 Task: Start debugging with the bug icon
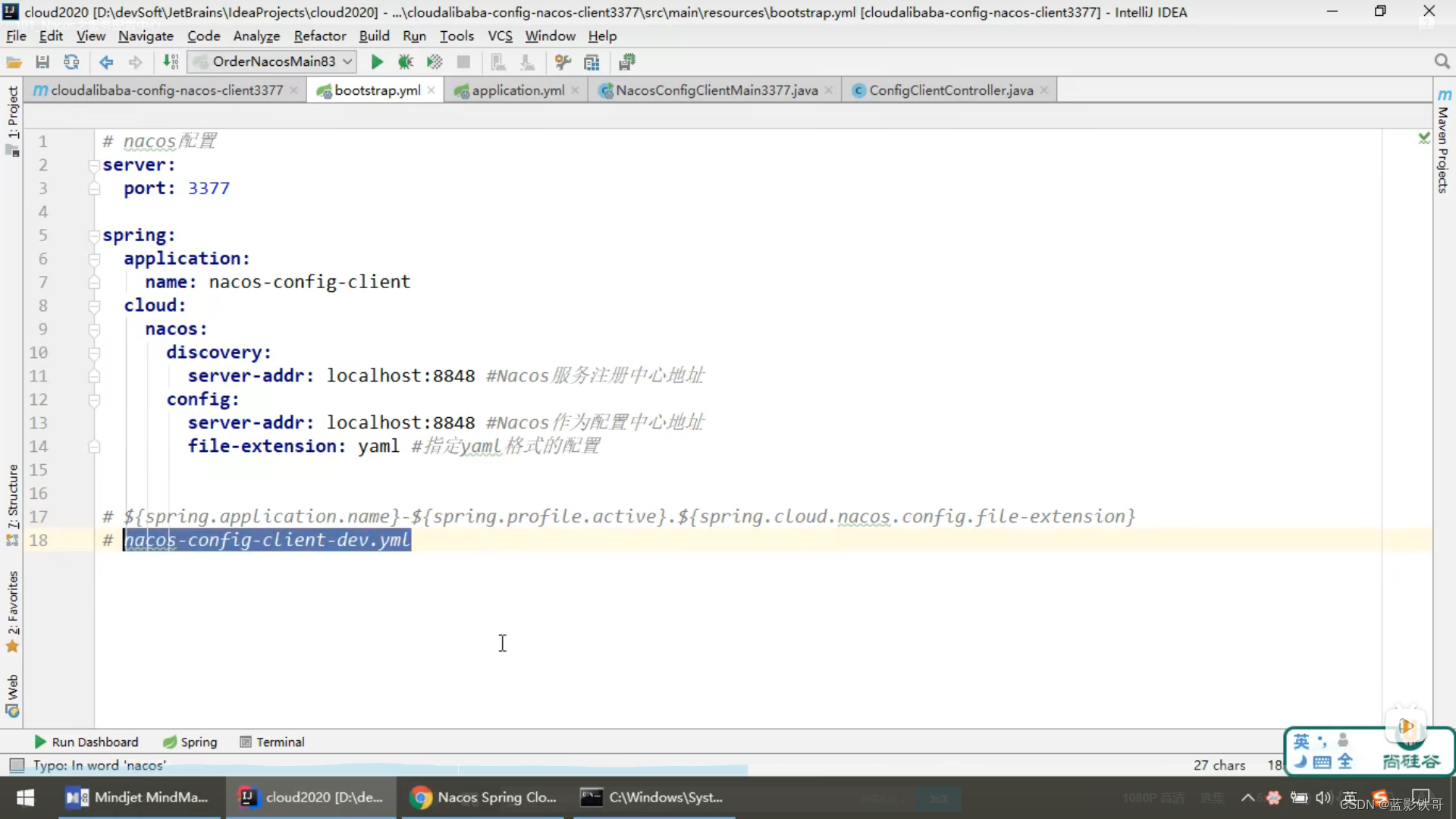click(406, 62)
